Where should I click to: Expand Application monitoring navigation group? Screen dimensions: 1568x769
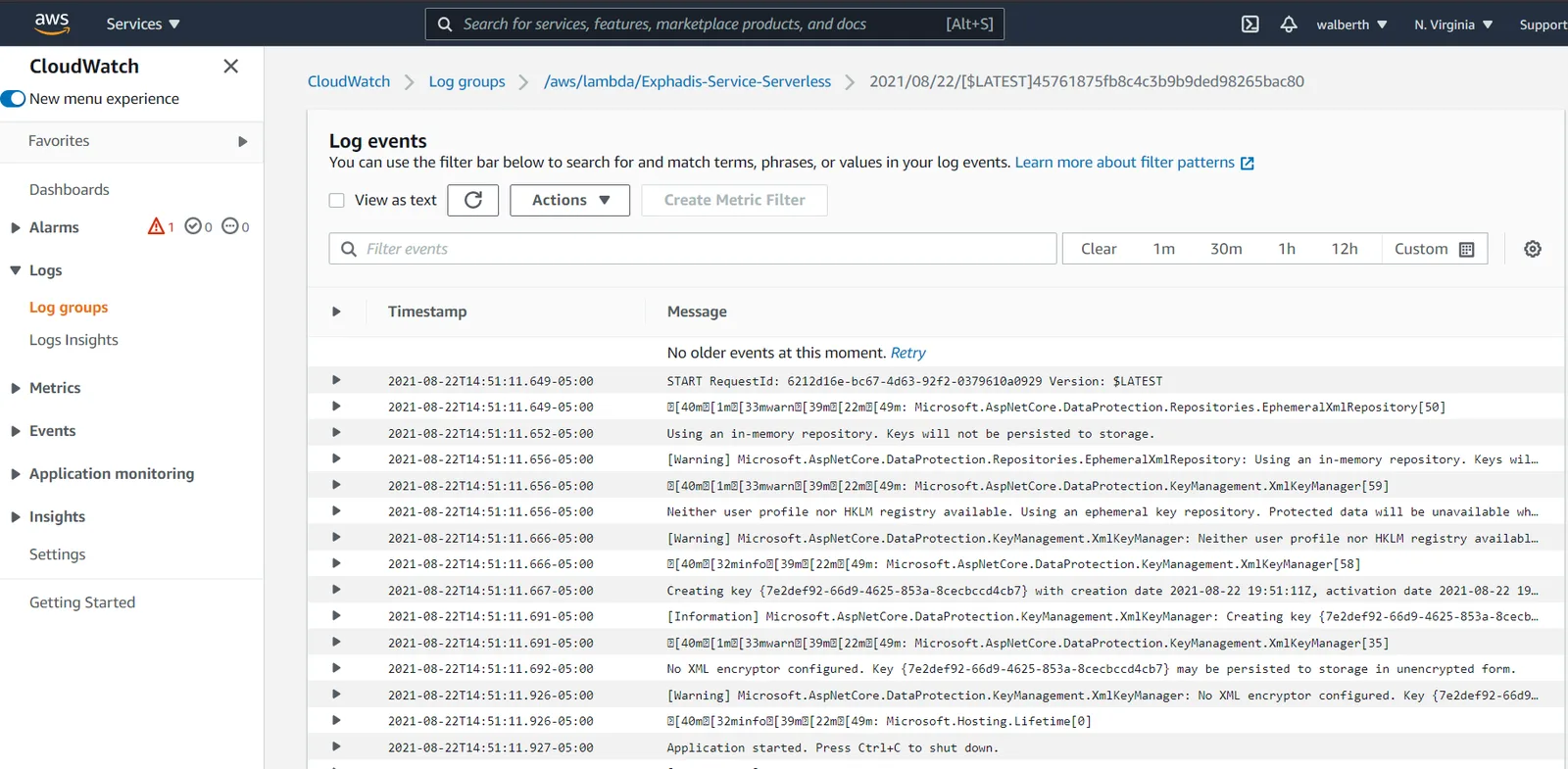pos(16,474)
